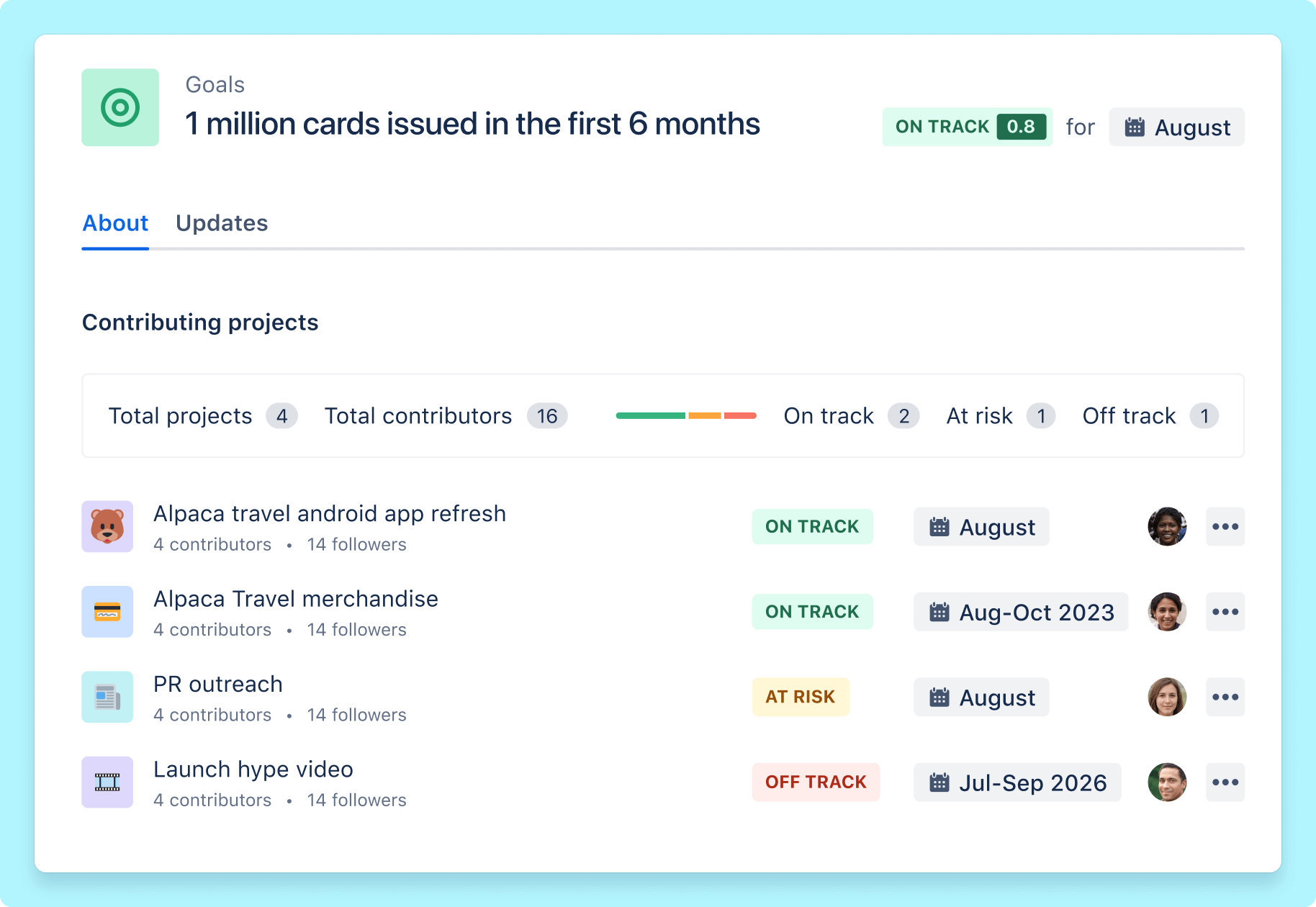Click the Off track filter showing 1 project
The width and height of the screenshot is (1316, 907).
[1149, 416]
